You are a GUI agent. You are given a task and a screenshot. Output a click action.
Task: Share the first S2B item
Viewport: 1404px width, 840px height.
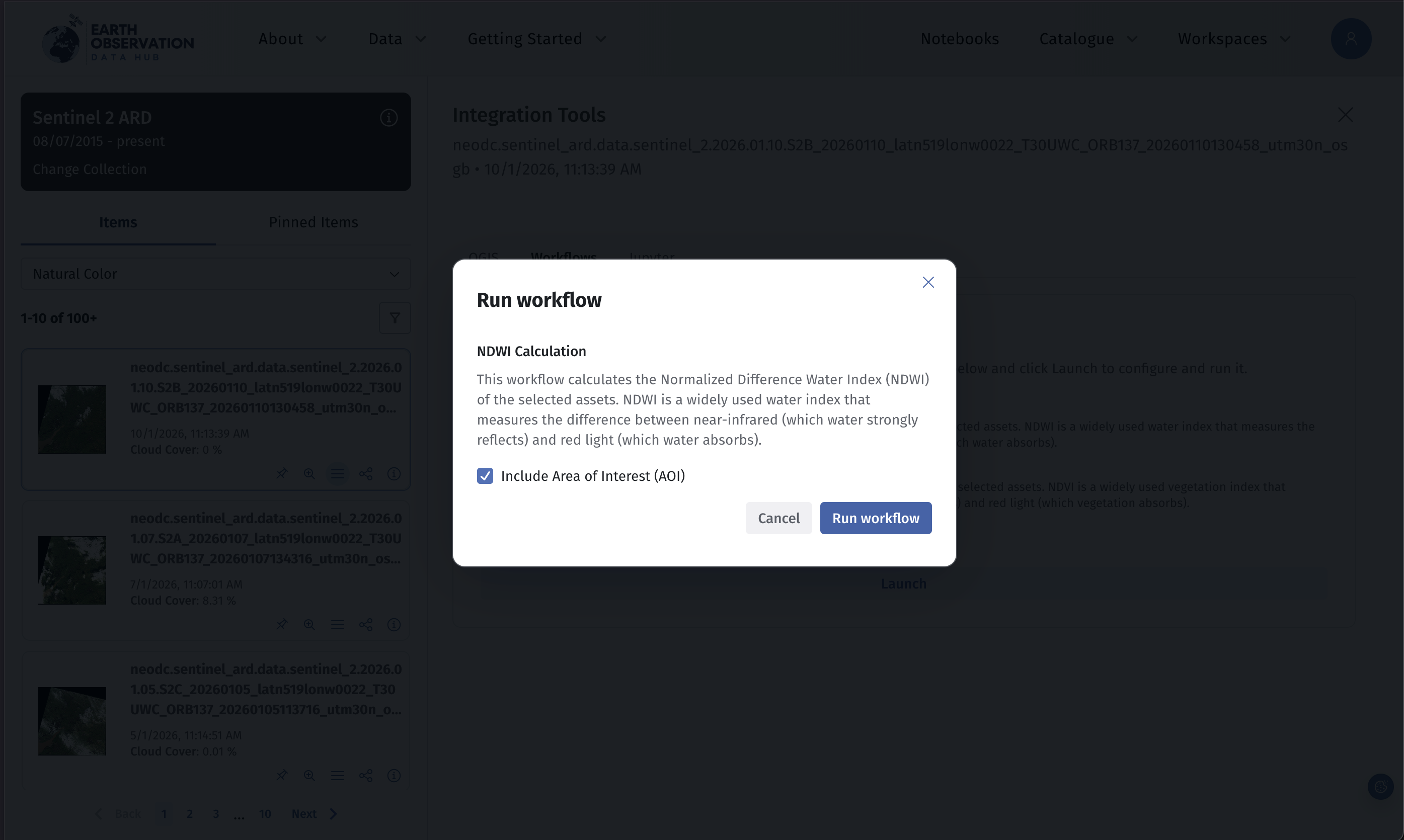click(x=366, y=474)
